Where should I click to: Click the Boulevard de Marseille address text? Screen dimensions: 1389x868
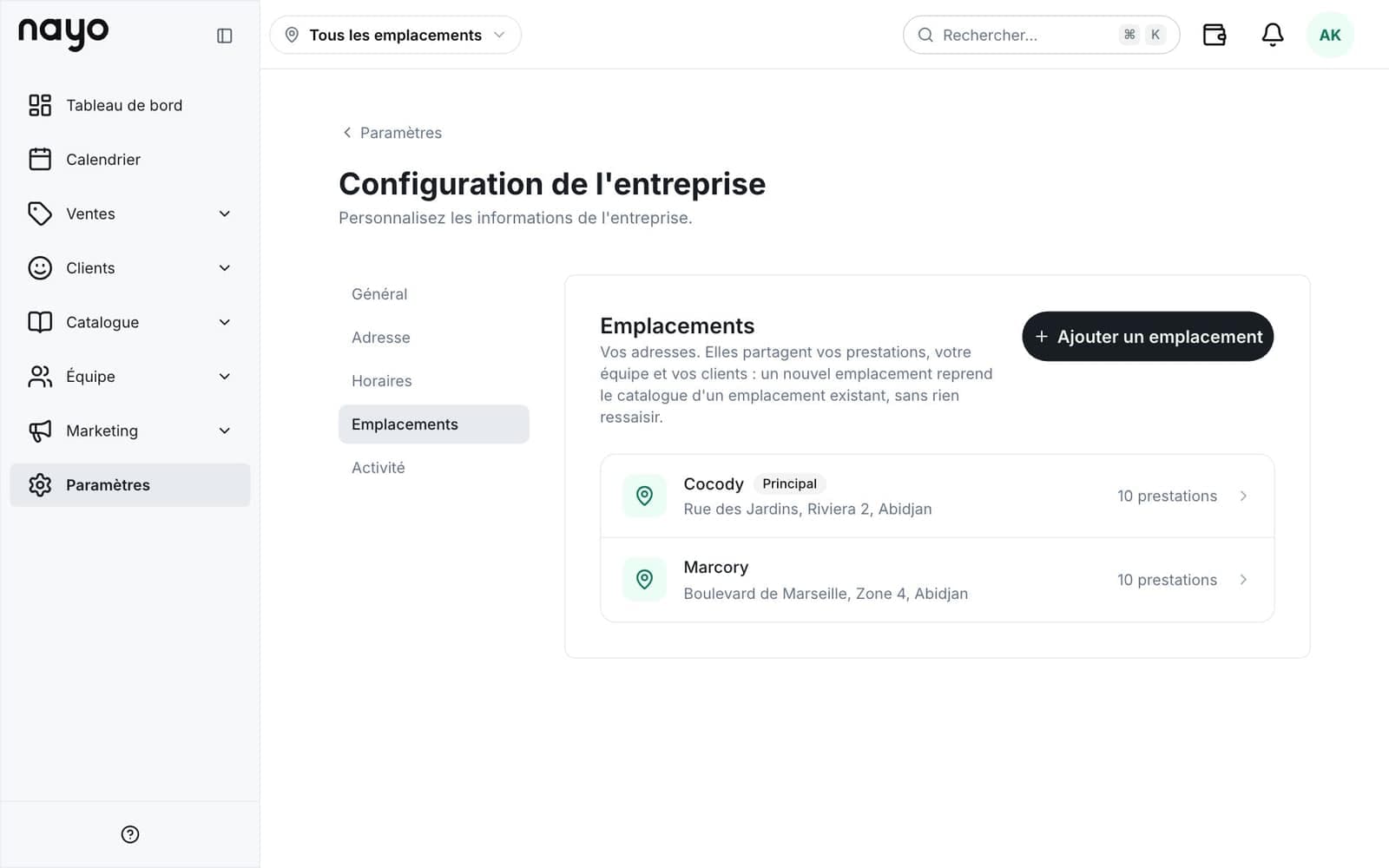click(x=826, y=594)
